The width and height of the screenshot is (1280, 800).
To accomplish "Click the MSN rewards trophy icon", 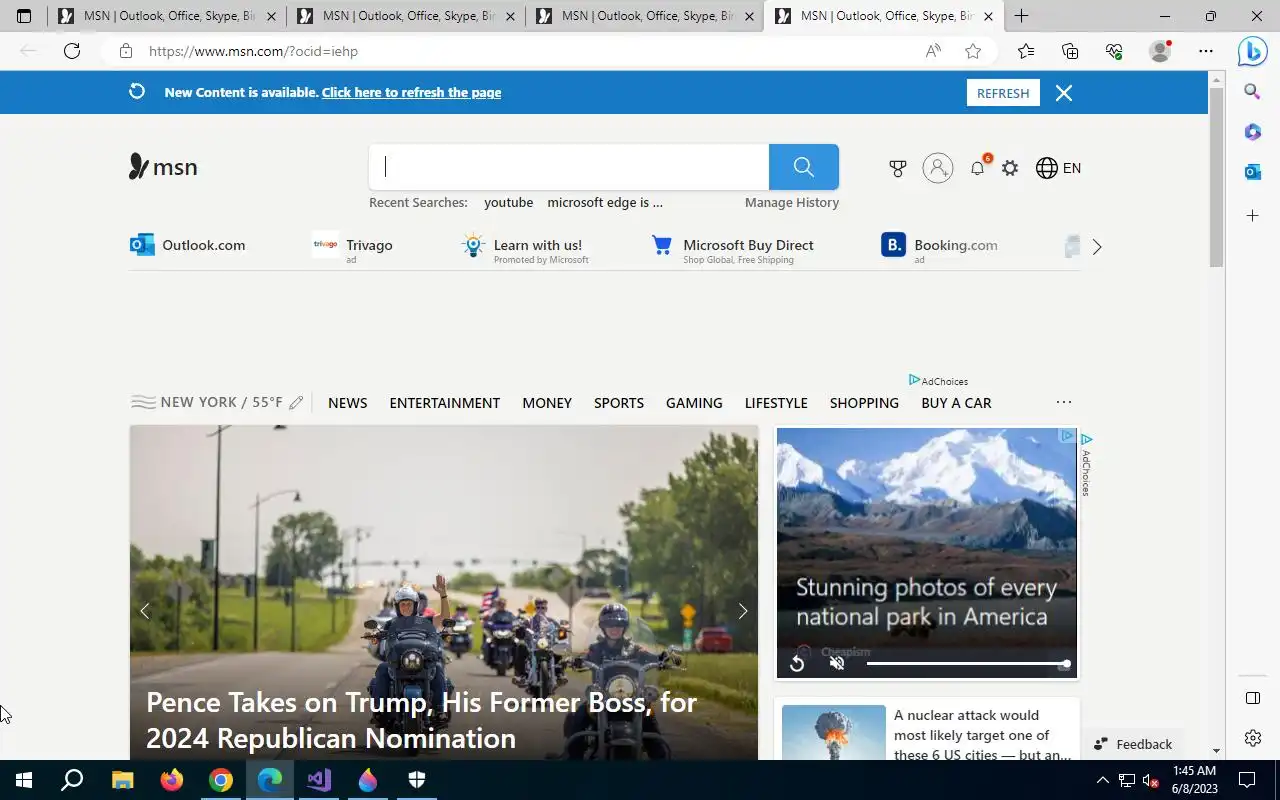I will click(898, 168).
